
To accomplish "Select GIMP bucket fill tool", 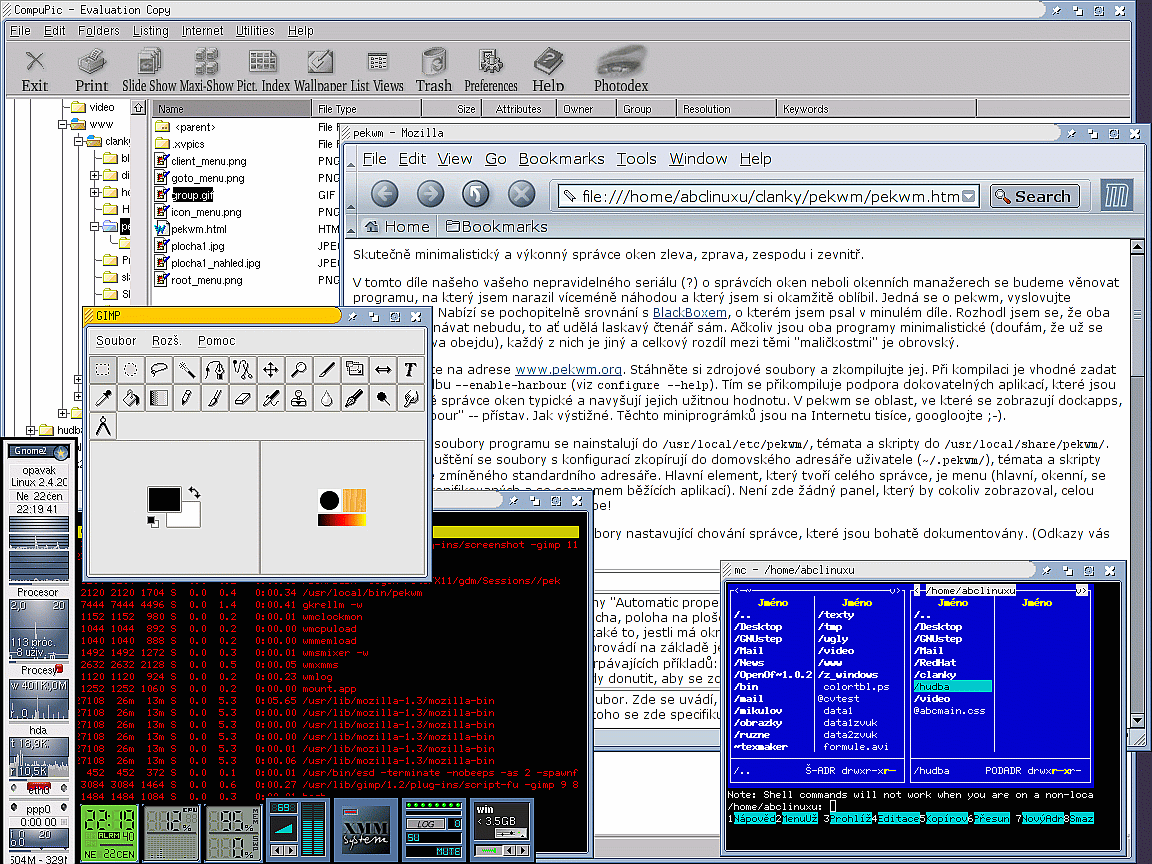I will pyautogui.click(x=131, y=398).
